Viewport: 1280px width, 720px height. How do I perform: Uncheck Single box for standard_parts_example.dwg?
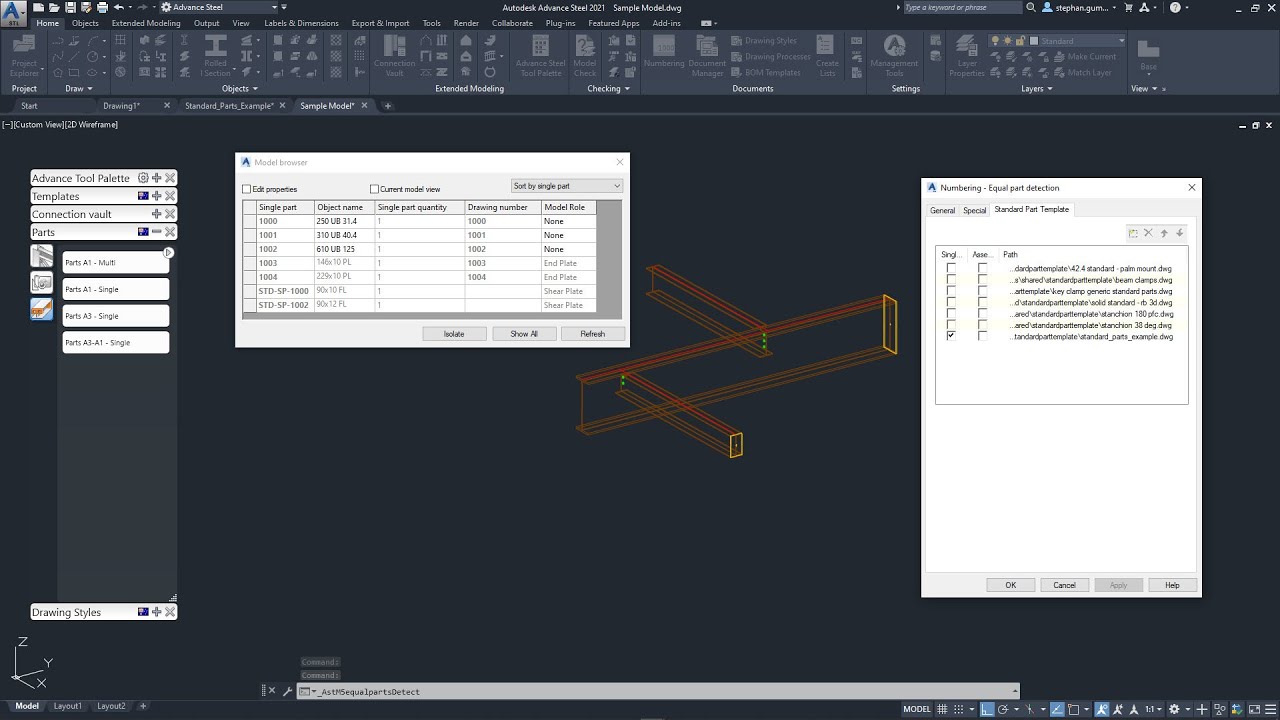tap(951, 336)
